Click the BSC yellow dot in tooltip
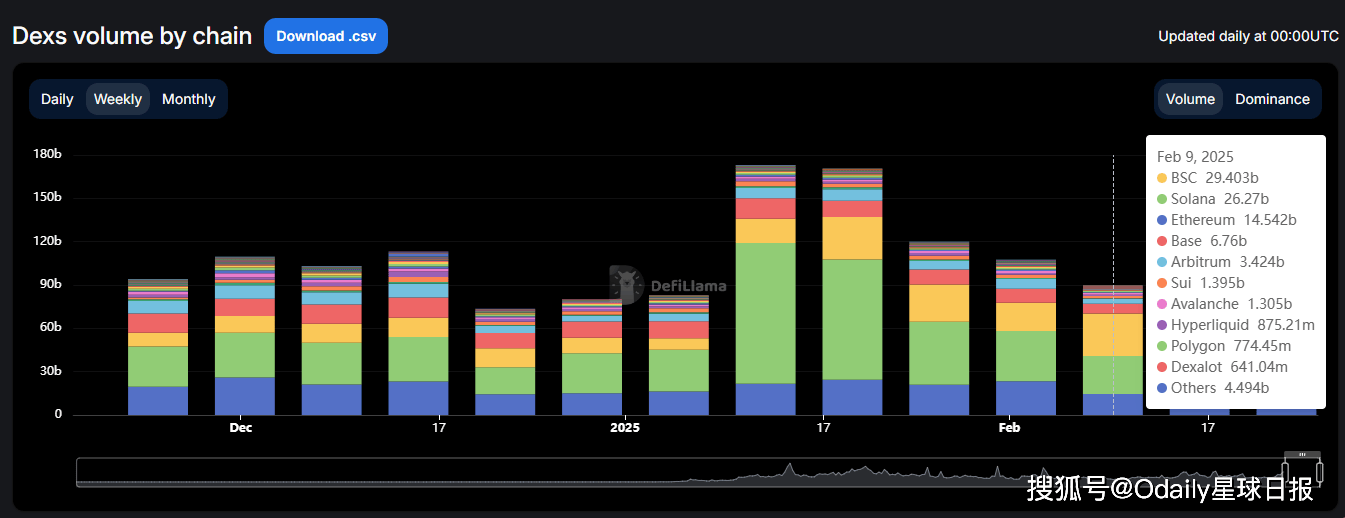Viewport: 1345px width, 518px height. click(1162, 178)
